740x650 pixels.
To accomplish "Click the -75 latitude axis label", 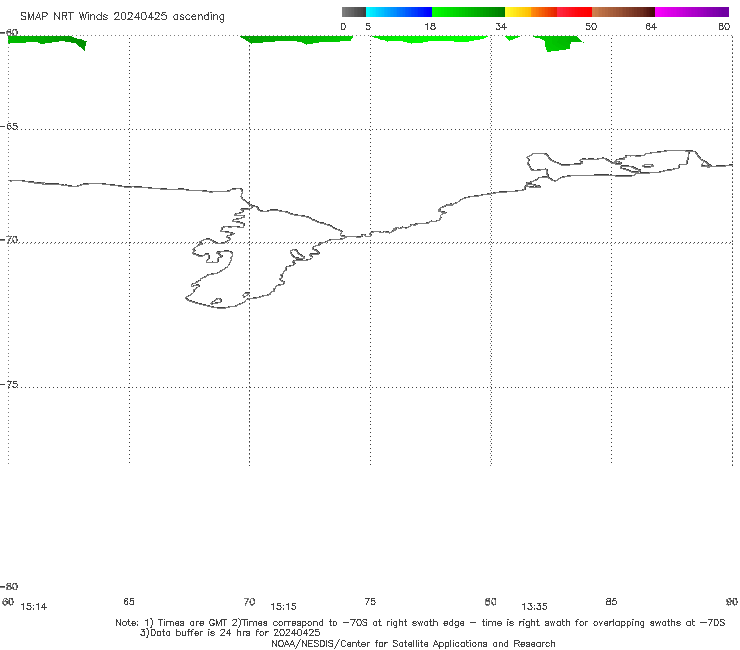I will point(9,385).
